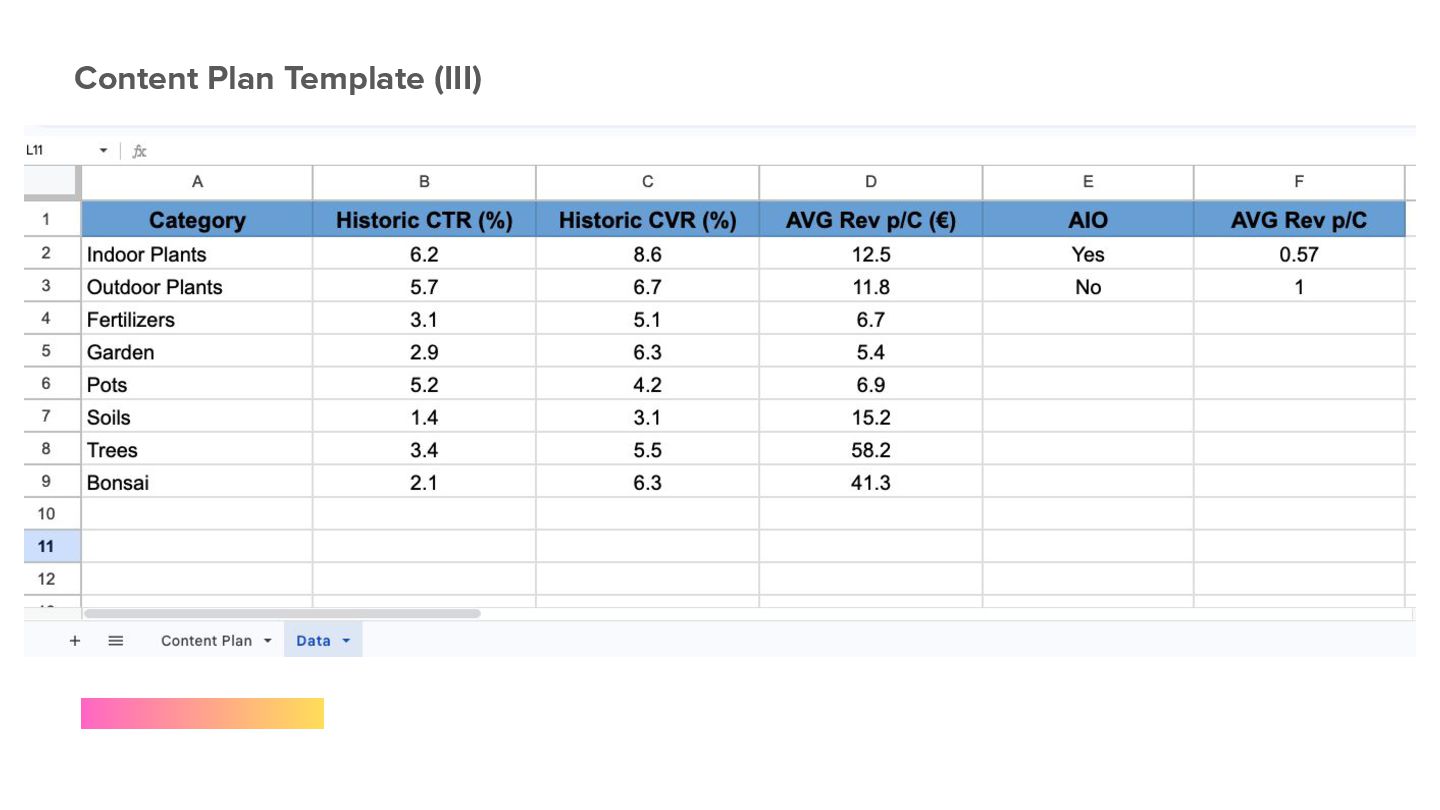
Task: Click the Historic CTR (%) header cell
Action: tap(424, 220)
